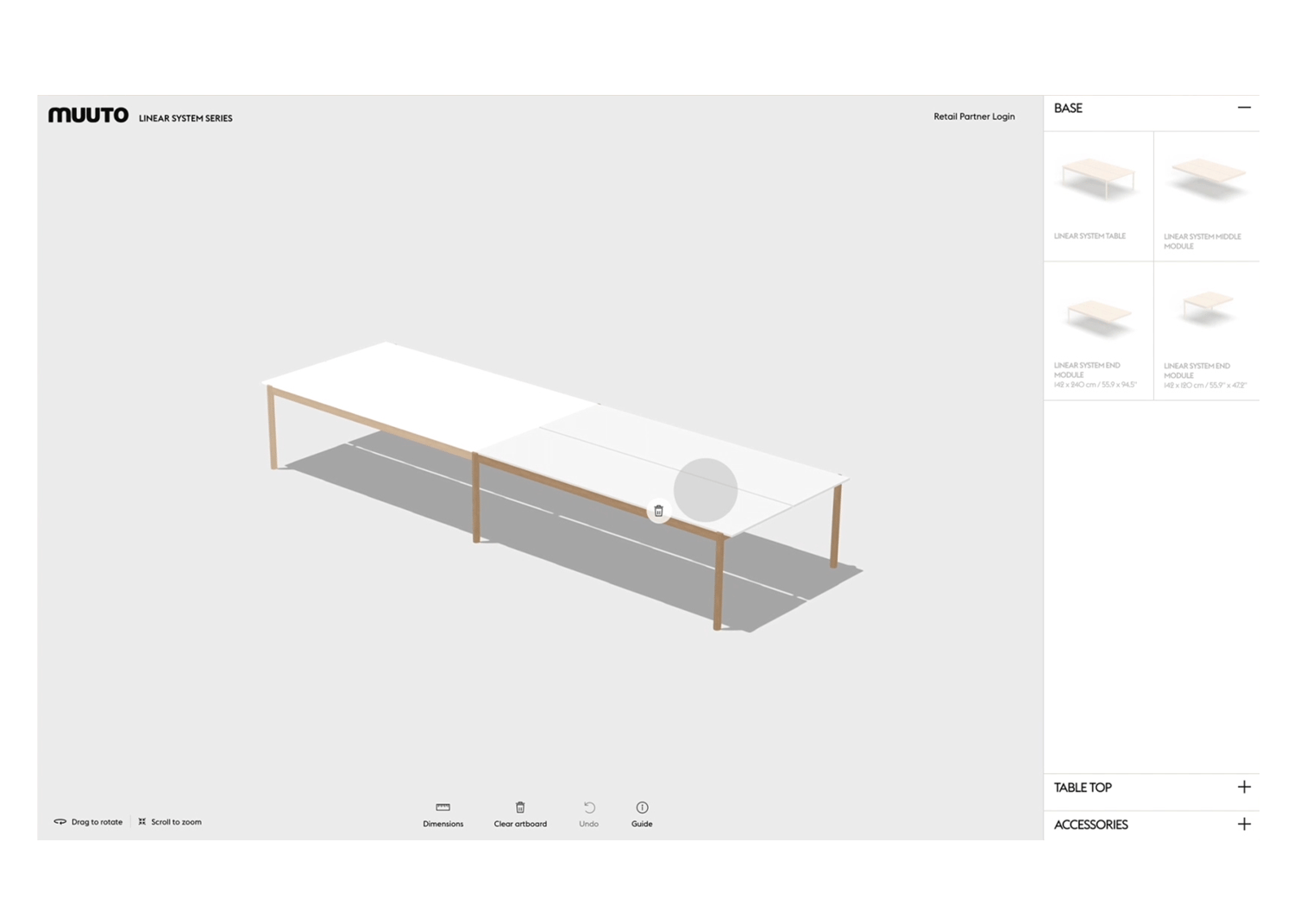Click the ACCESSORIES section label
The width and height of the screenshot is (1294, 924).
click(1090, 825)
